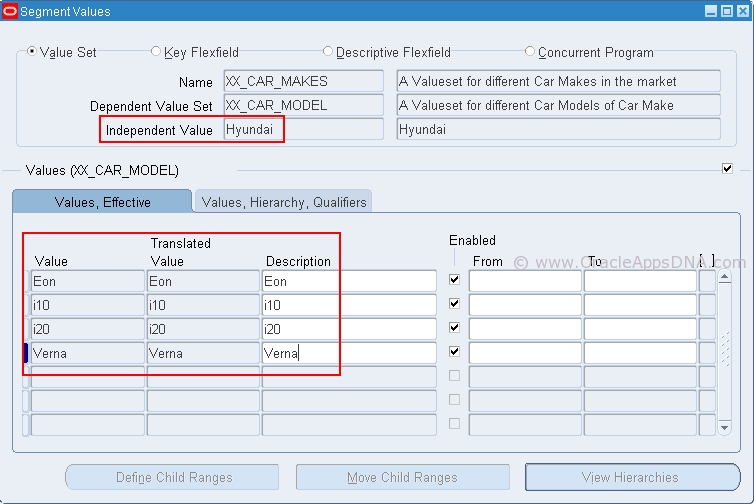Click the i10 translated value cell
Viewport: 754px width, 504px height.
point(203,305)
